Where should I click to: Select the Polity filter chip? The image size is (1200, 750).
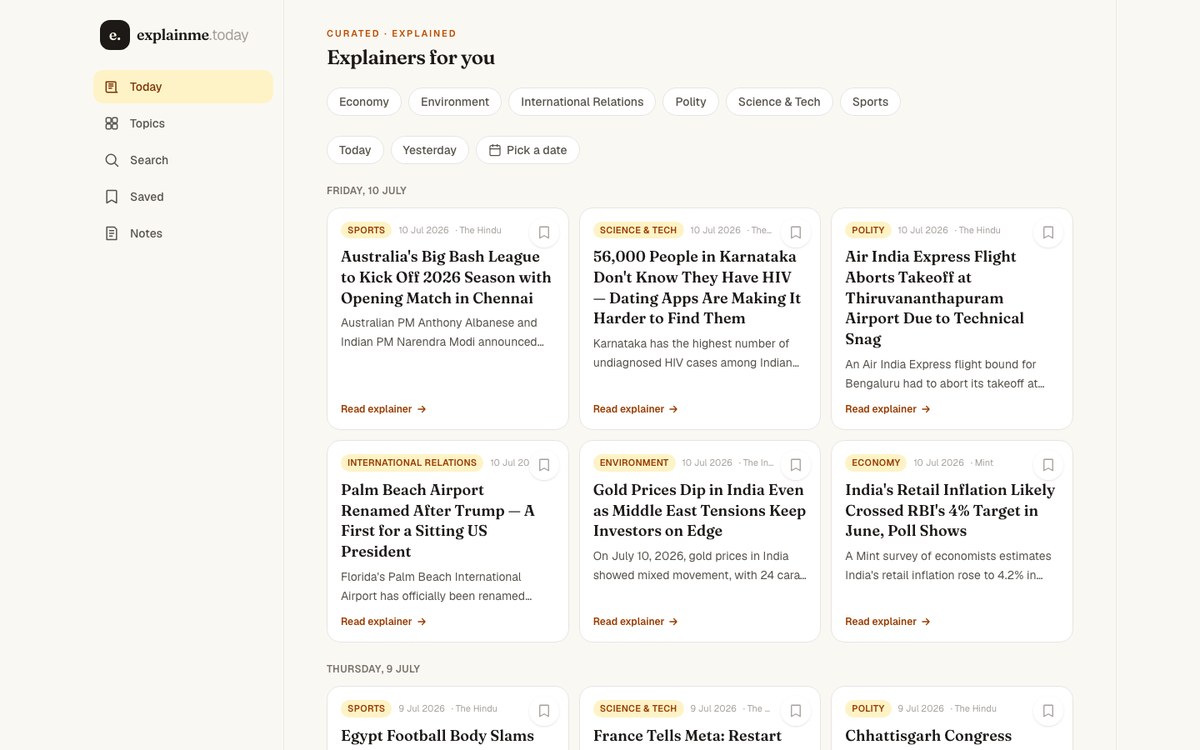pos(691,102)
